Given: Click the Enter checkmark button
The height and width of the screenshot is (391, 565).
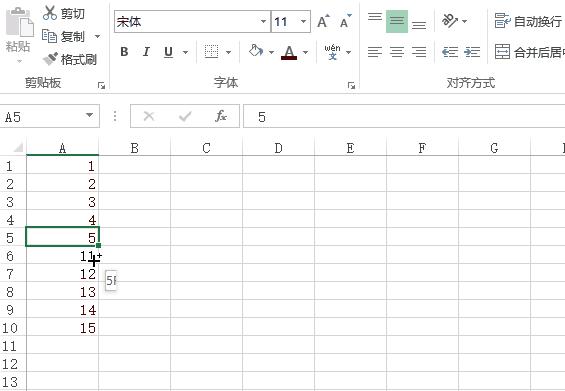Looking at the screenshot, I should pyautogui.click(x=185, y=116).
